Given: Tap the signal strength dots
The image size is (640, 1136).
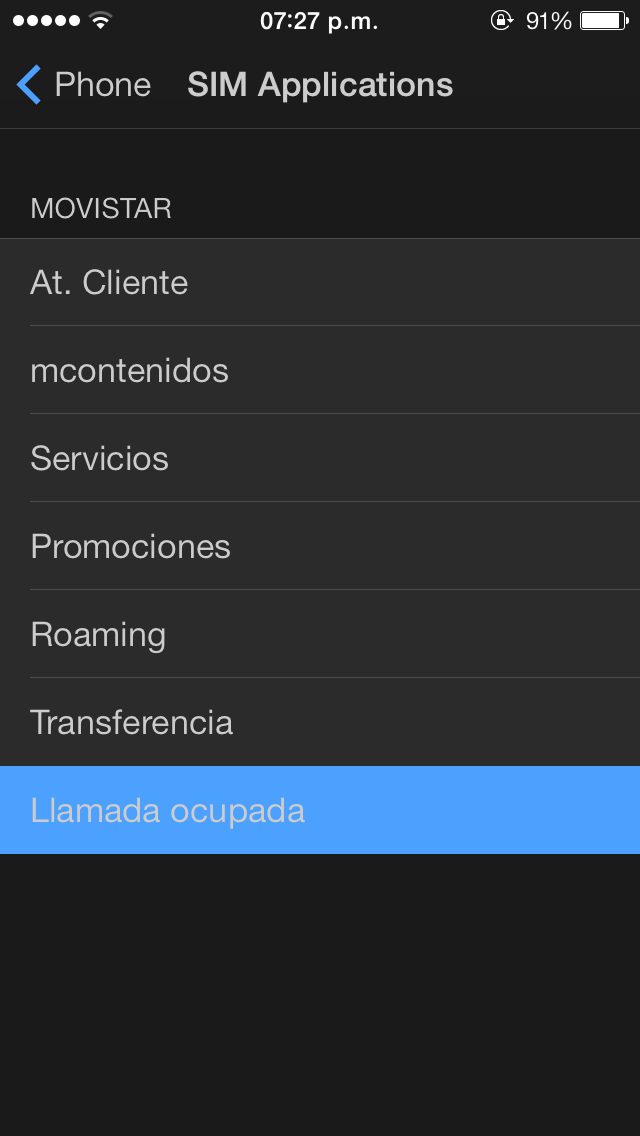Looking at the screenshot, I should click(x=45, y=21).
